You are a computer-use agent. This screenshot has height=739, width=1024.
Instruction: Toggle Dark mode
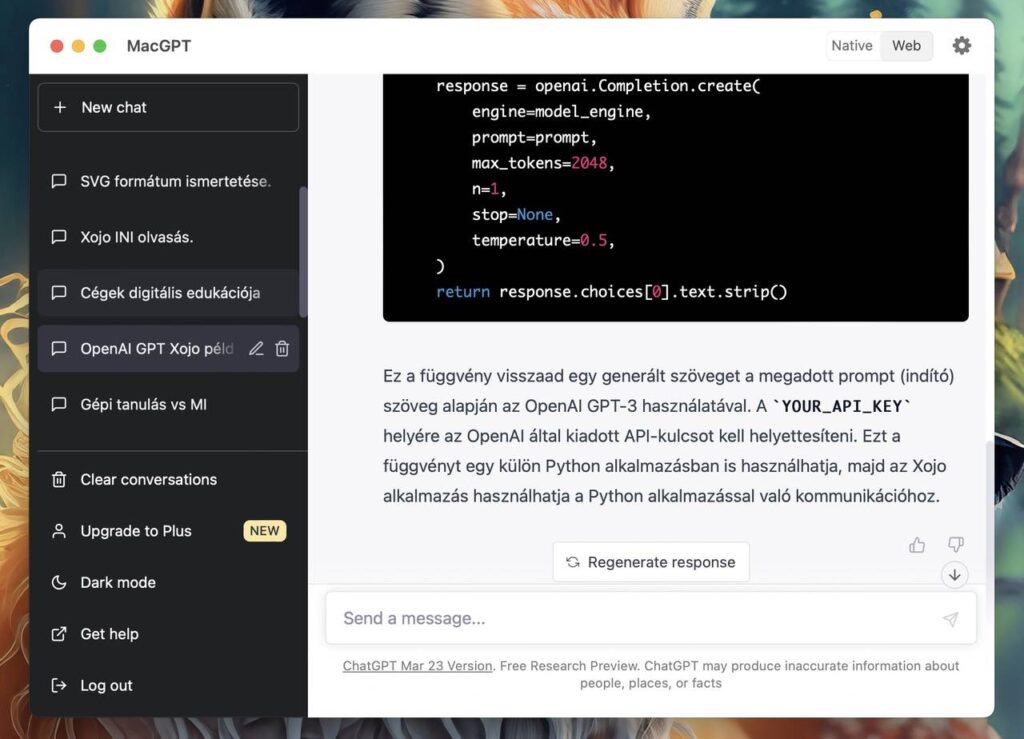168,582
